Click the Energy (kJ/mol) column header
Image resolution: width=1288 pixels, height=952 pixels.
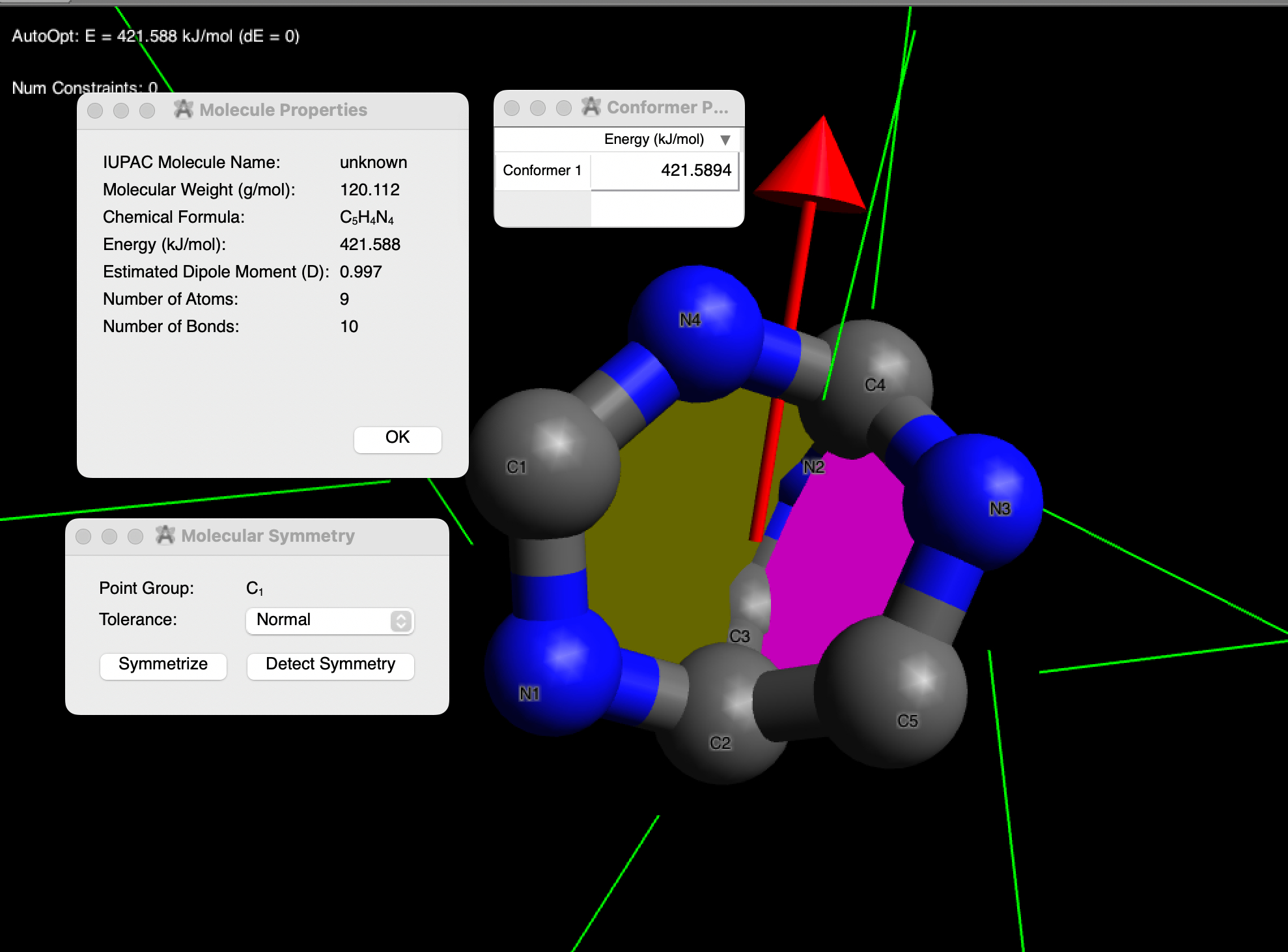coord(653,139)
